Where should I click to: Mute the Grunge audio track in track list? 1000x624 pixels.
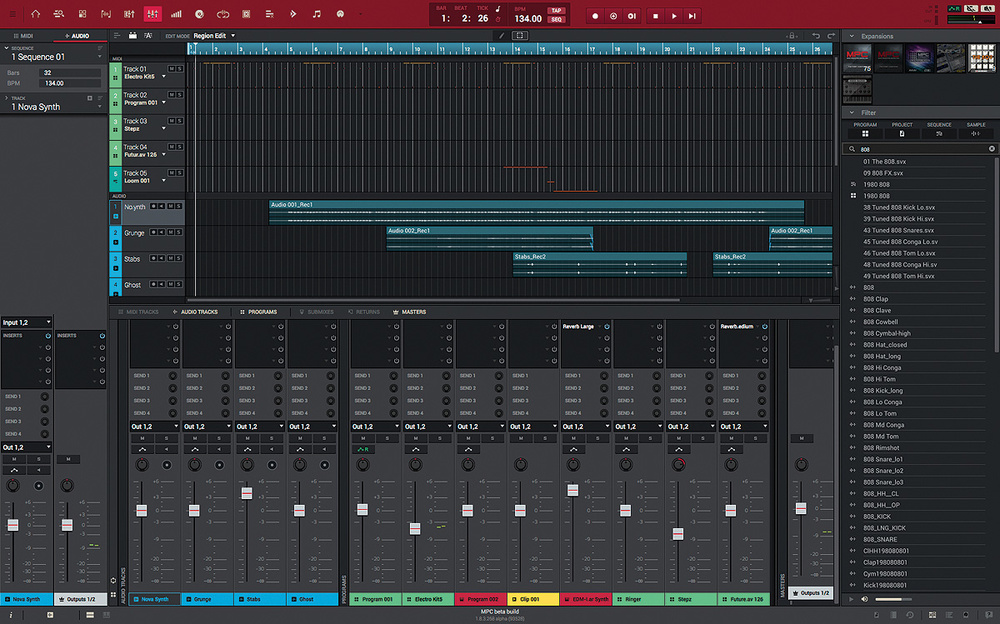click(x=170, y=232)
